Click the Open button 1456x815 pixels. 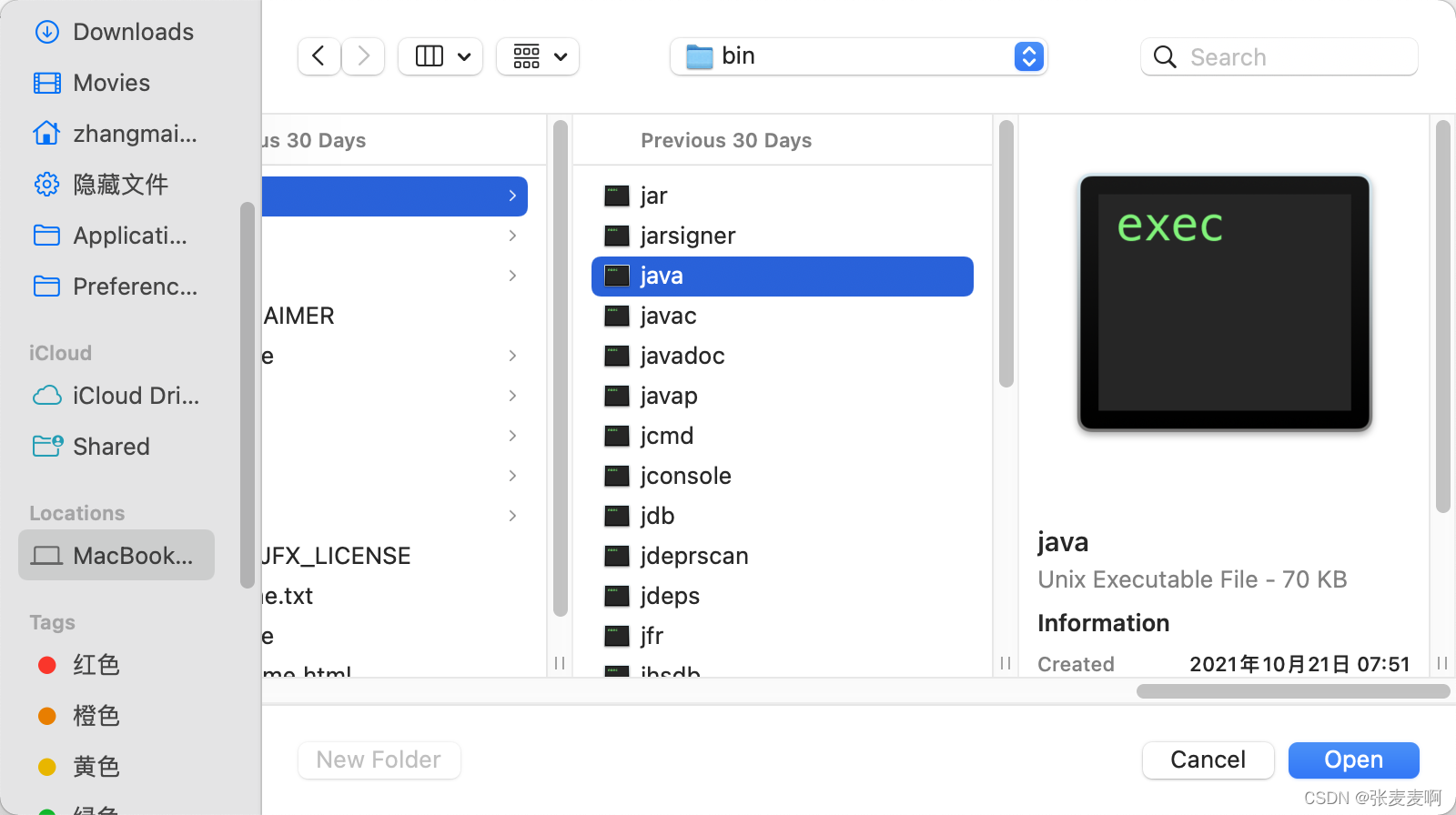(x=1353, y=760)
